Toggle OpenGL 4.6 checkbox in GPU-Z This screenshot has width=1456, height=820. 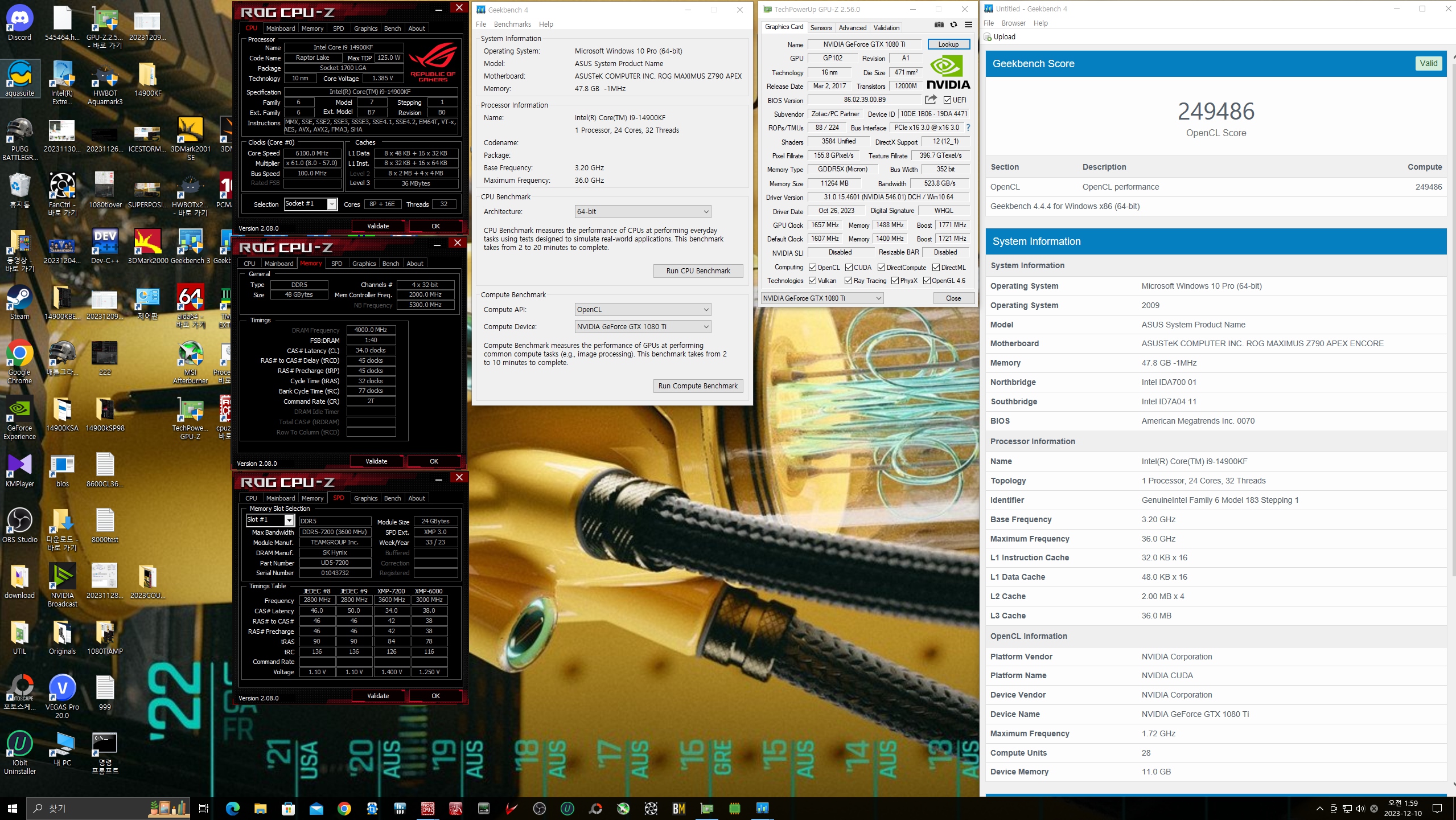(x=927, y=280)
